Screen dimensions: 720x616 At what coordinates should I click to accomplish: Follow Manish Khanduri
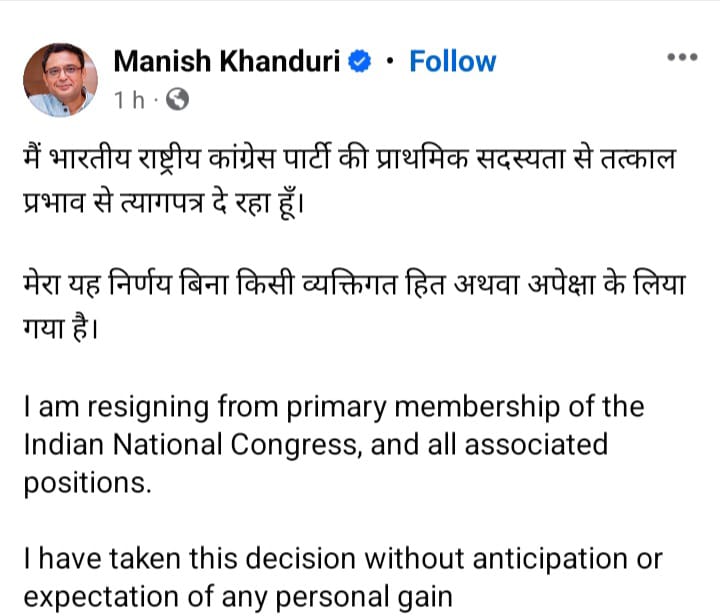(x=452, y=61)
